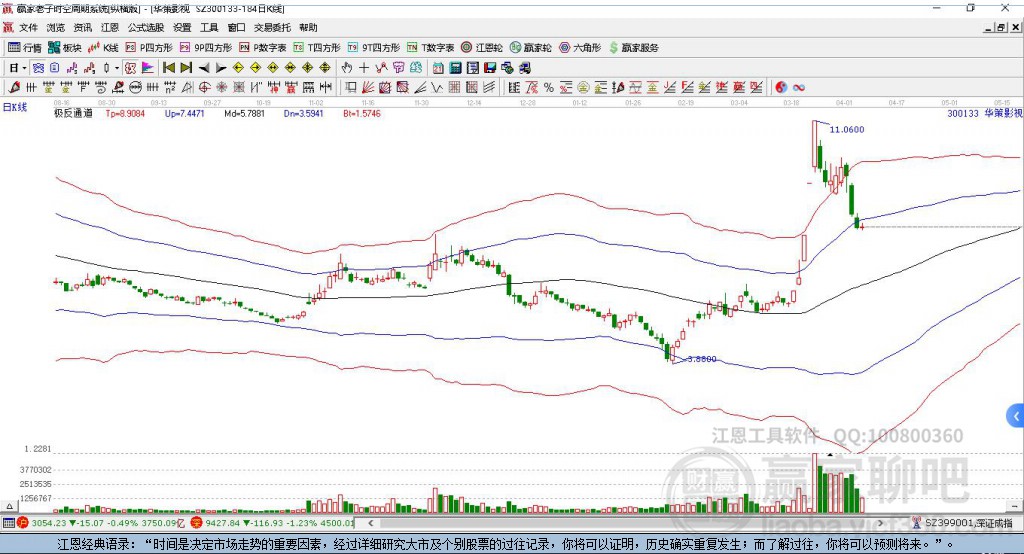Viewport: 1024px width, 554px height.
Task: Click the red floppy save icon
Action: click(x=490, y=68)
